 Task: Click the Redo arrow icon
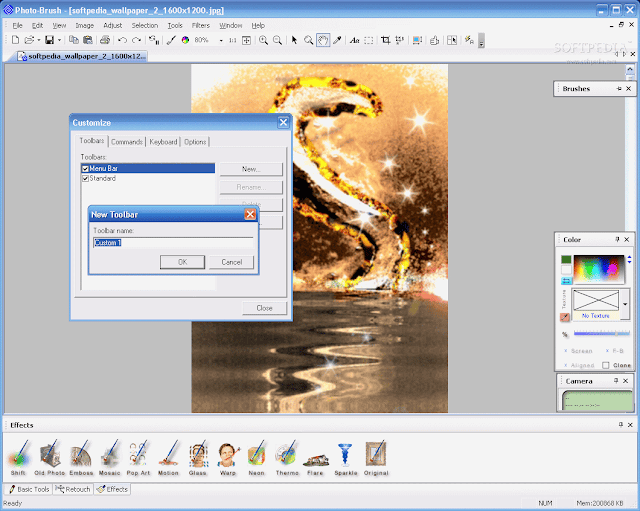tap(136, 40)
